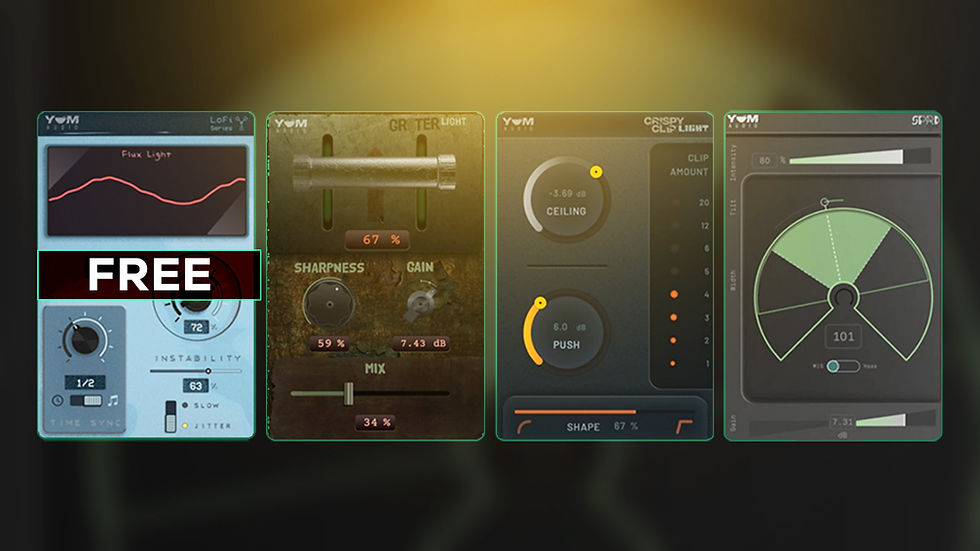
Task: Click the Gain lever knob in Grater
Action: (x=421, y=302)
